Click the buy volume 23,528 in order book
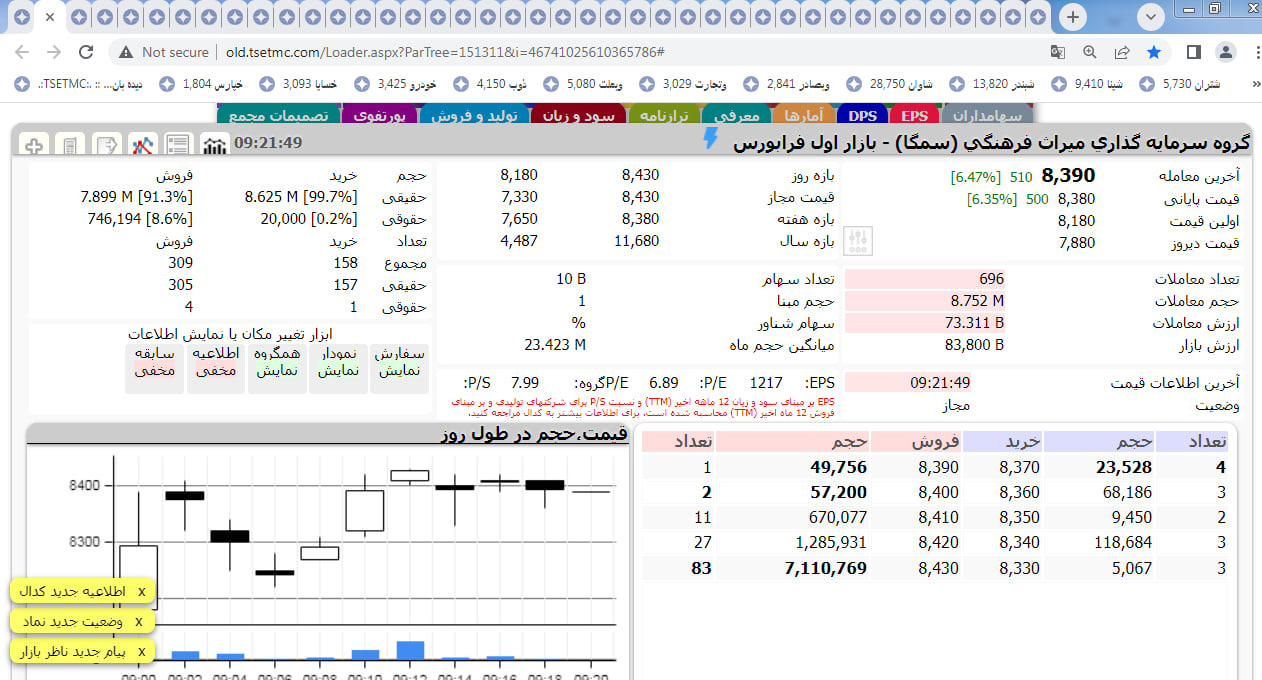Viewport: 1262px width, 680px height. (x=1123, y=466)
